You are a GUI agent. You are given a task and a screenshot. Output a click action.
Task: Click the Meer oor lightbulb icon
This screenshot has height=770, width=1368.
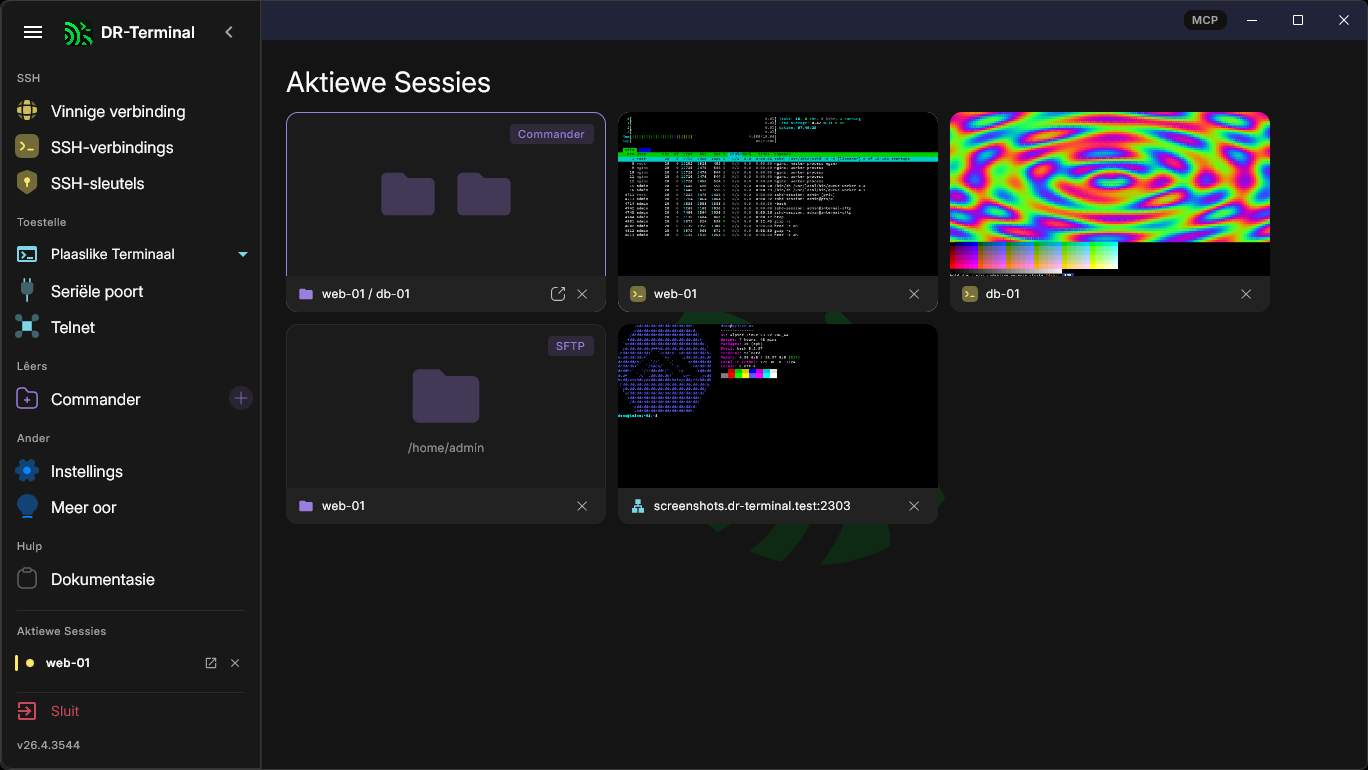point(27,507)
